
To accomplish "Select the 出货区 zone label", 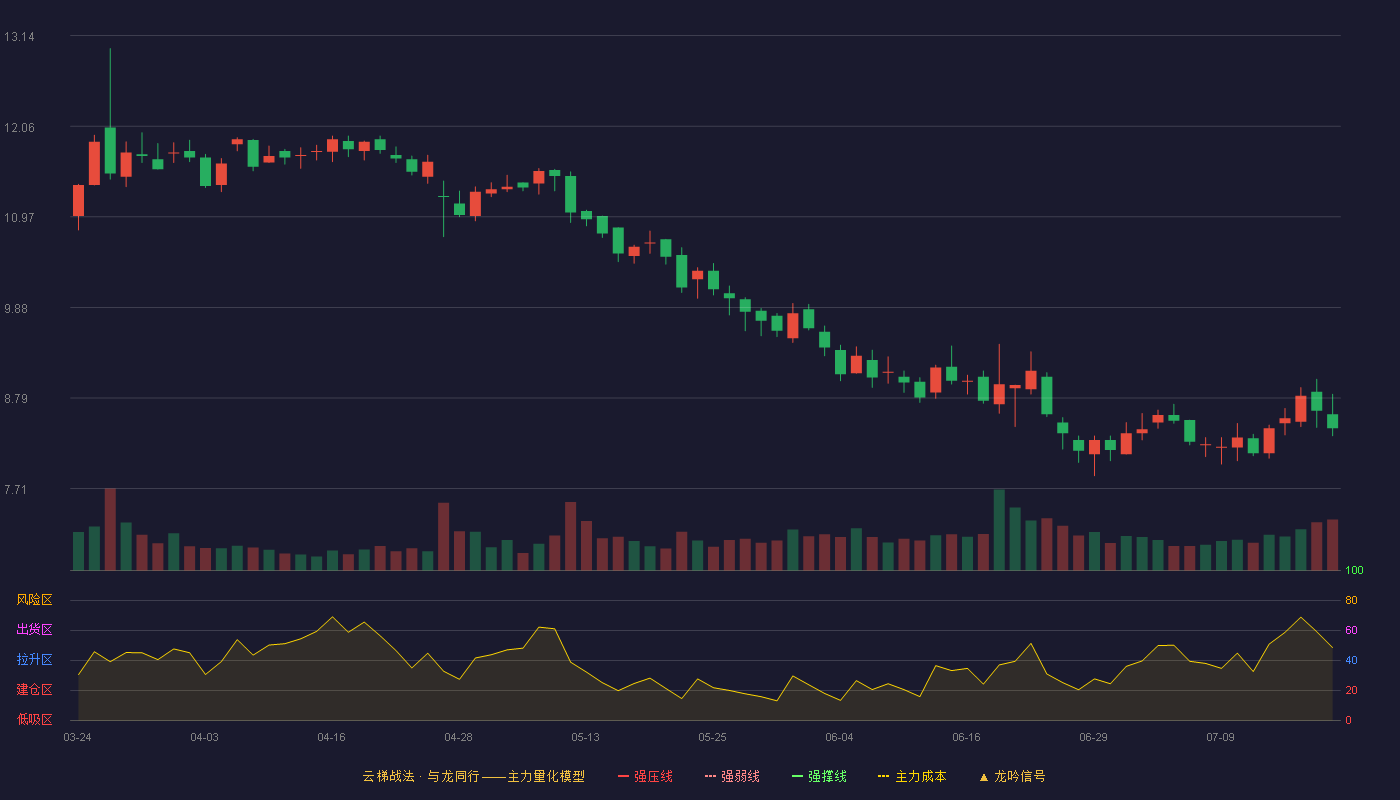I will tap(34, 630).
